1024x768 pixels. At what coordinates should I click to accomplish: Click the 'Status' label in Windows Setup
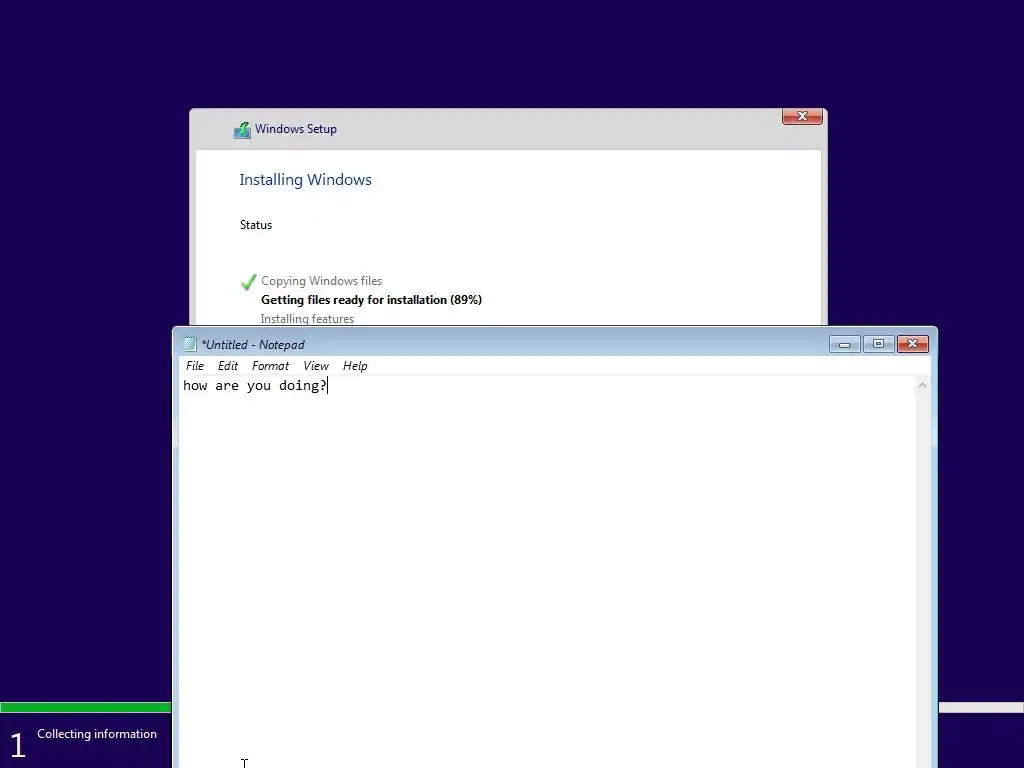[x=255, y=225]
